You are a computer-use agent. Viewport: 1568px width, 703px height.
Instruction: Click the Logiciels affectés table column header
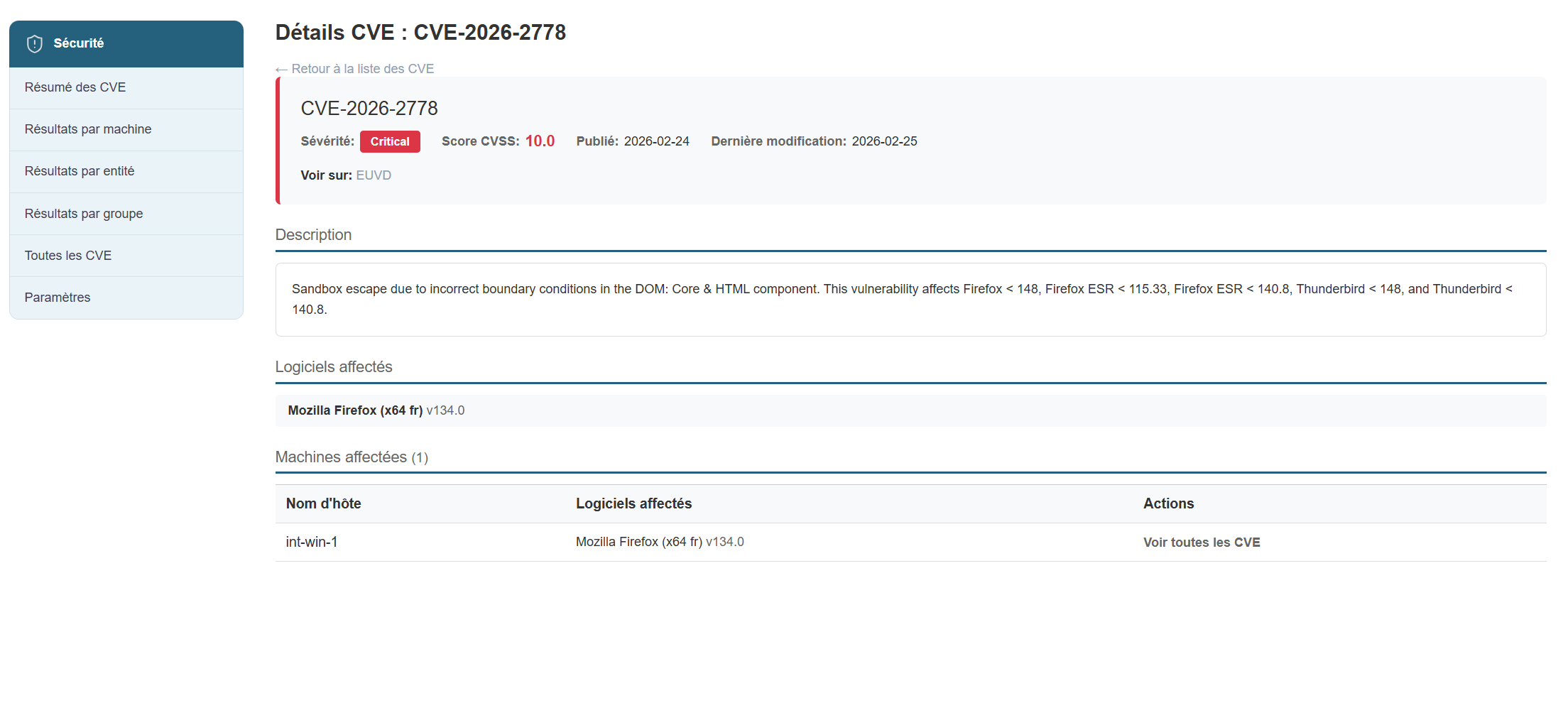coord(633,503)
